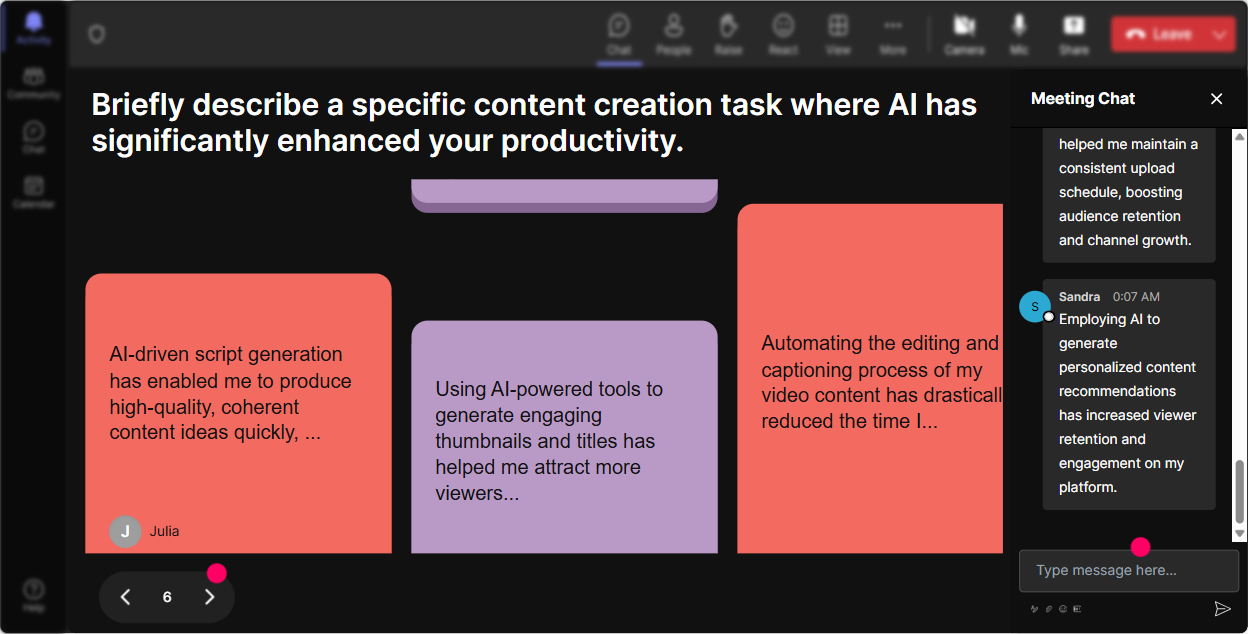Click Sandra's personalized content recommendations message
The height and width of the screenshot is (634, 1248).
pyautogui.click(x=1129, y=394)
